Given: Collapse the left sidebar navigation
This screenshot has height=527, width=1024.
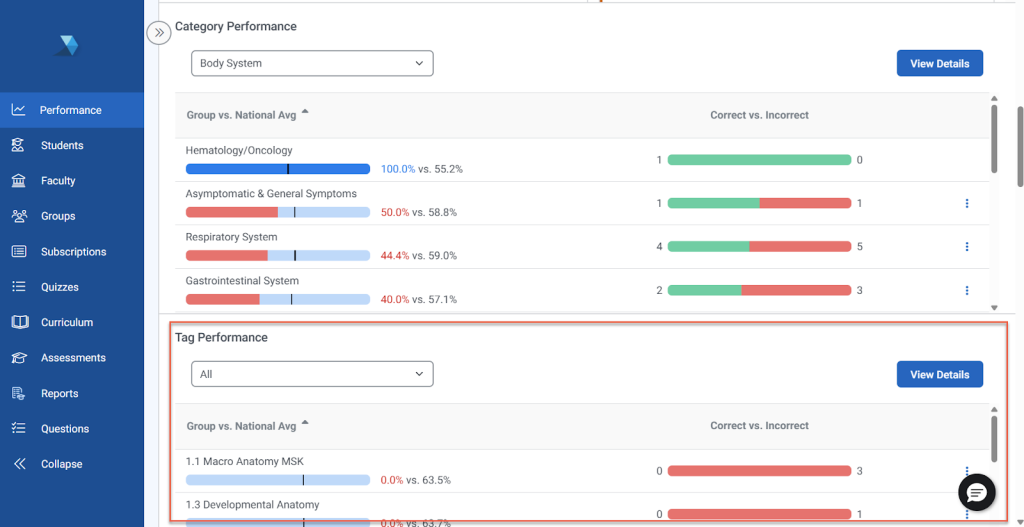Looking at the screenshot, I should [61, 464].
